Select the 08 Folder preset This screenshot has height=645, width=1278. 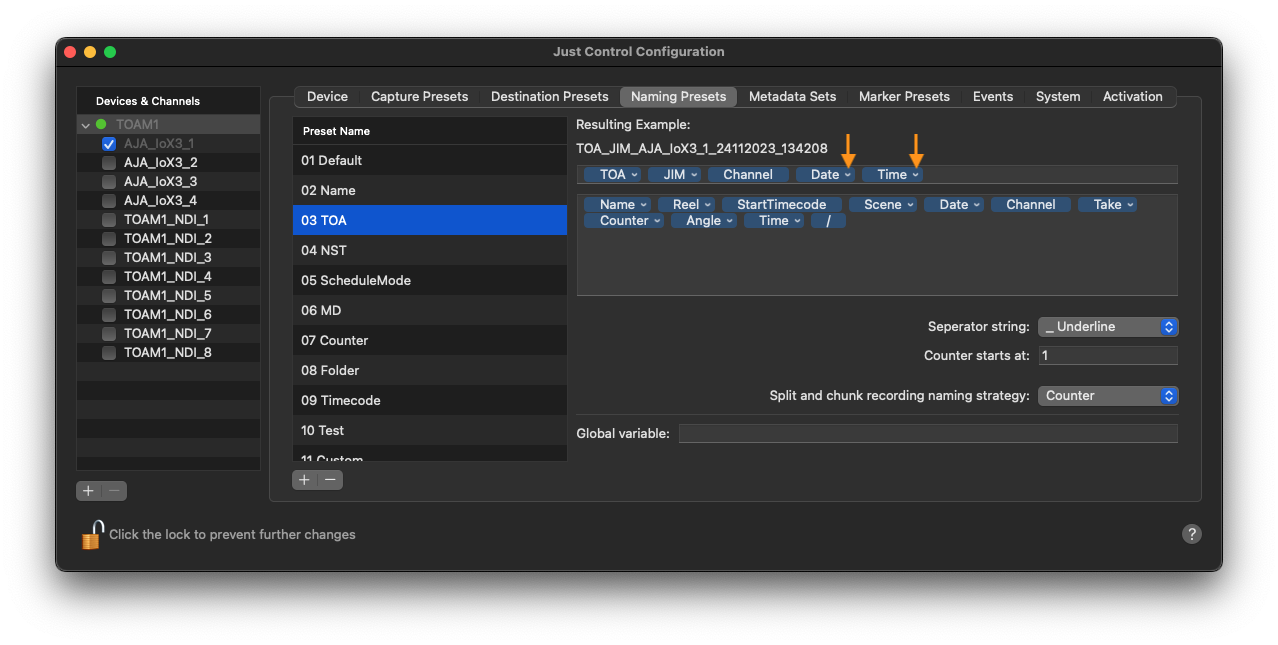point(430,370)
